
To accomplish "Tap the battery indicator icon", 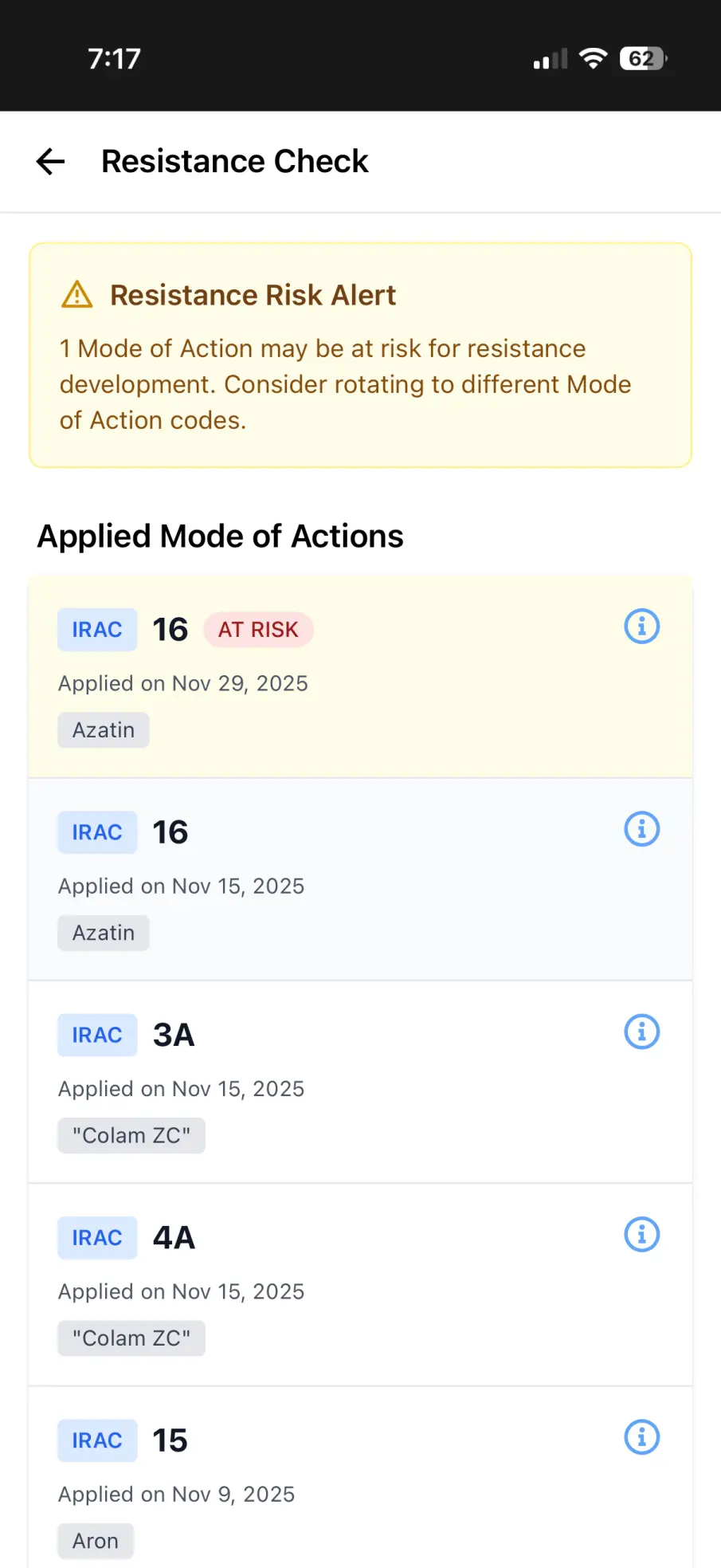I will click(643, 58).
